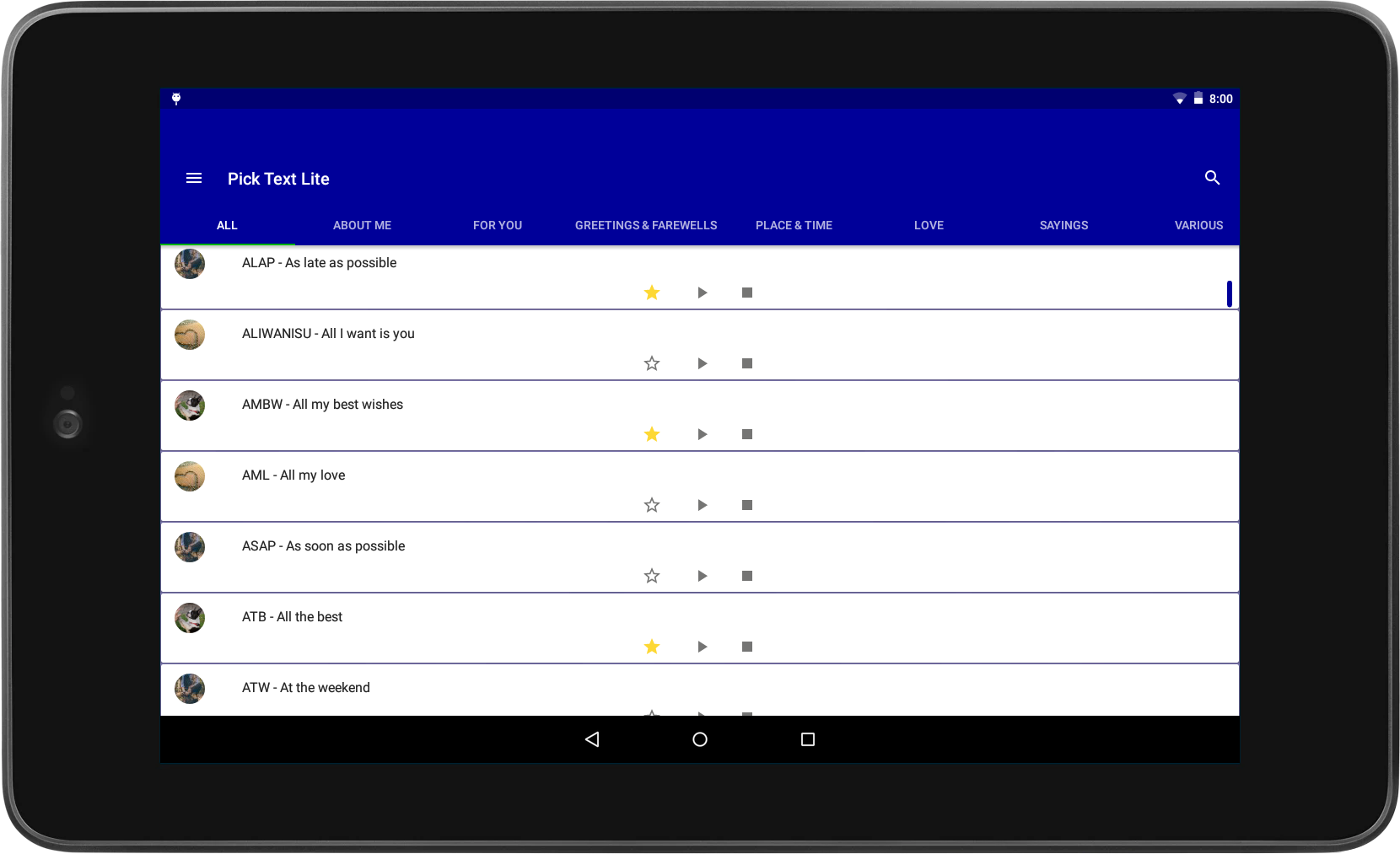Viewport: 1400px width, 854px height.
Task: Select the FOR YOU tab
Action: [498, 225]
